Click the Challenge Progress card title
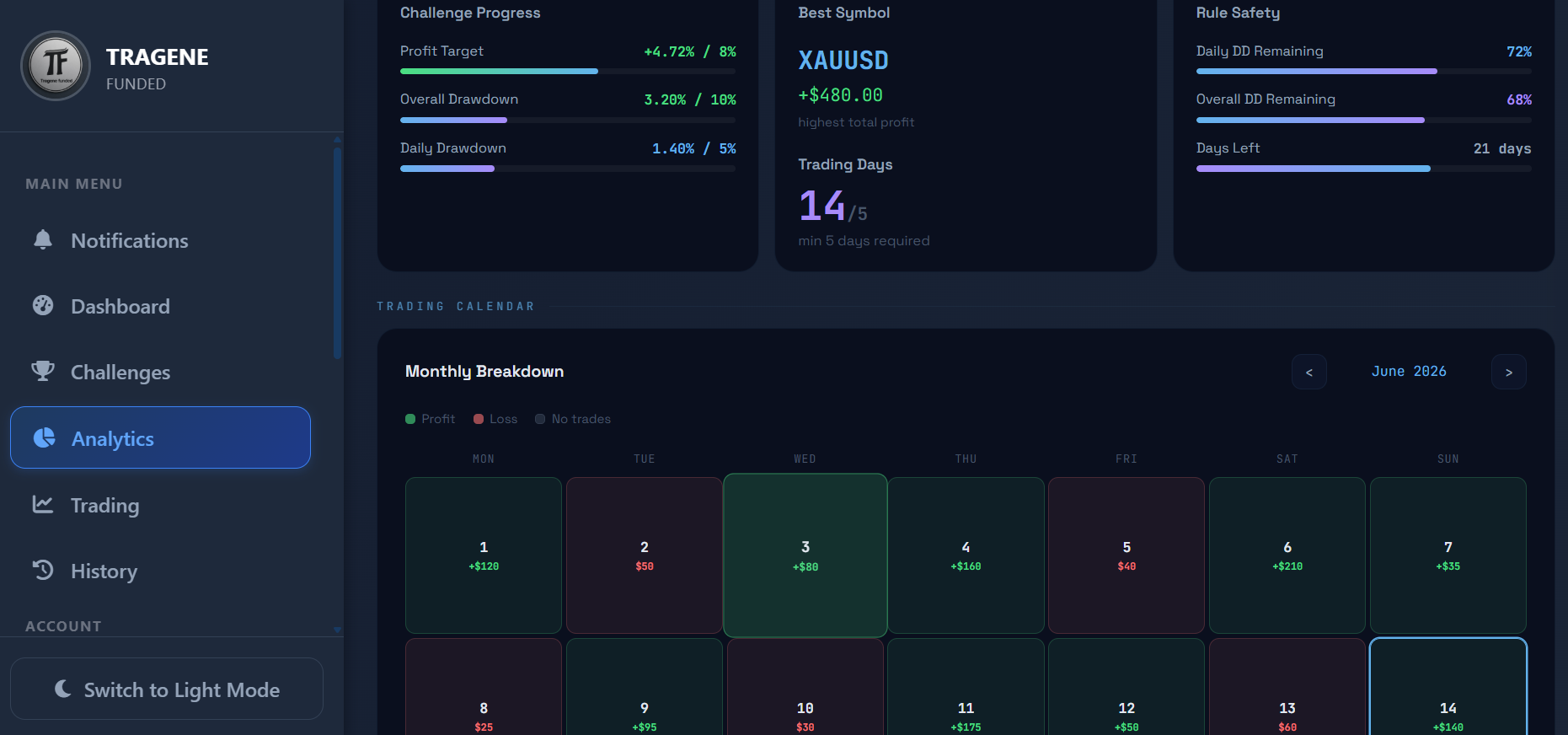The width and height of the screenshot is (1568, 735). point(470,13)
